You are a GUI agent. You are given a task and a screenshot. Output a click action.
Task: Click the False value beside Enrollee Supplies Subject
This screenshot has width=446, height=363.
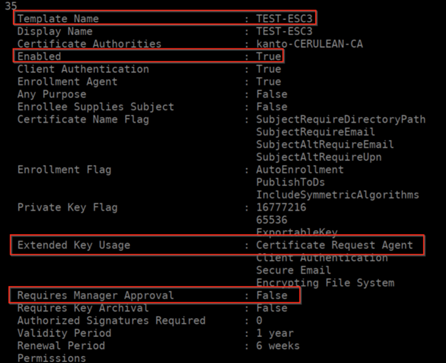272,107
